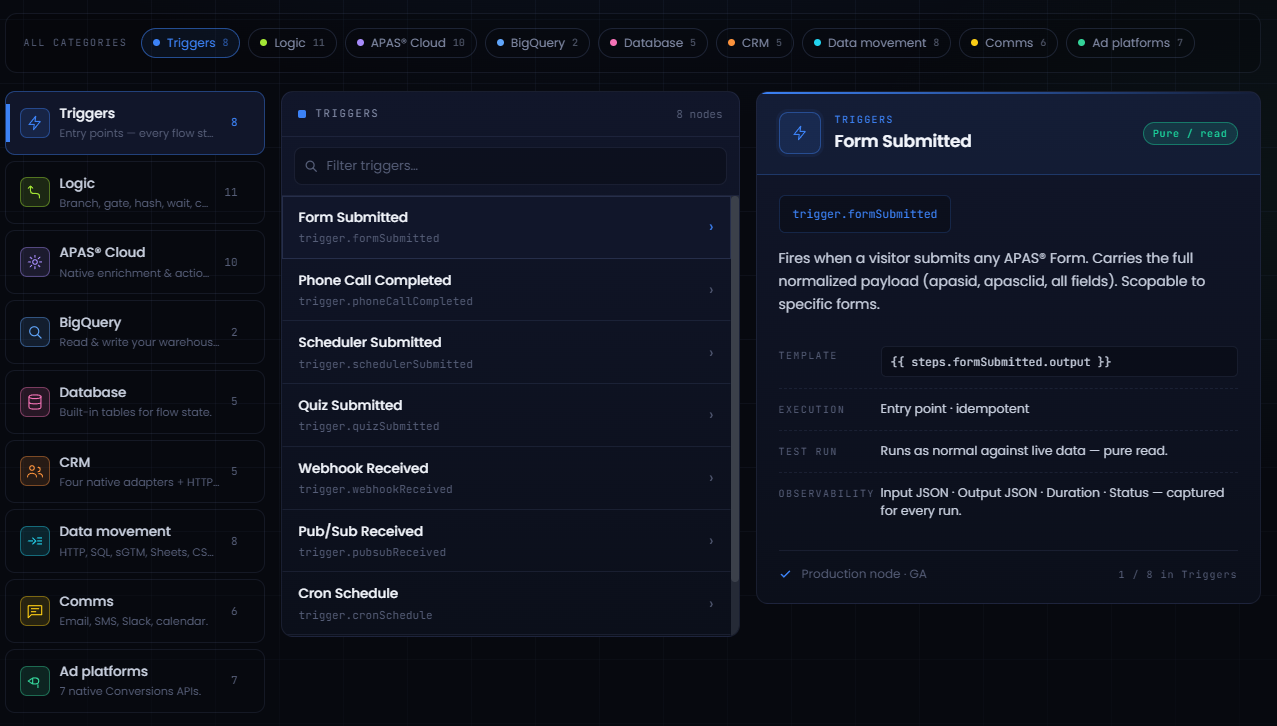
Task: Click the Triggers lightning bolt sidebar icon
Action: [35, 123]
